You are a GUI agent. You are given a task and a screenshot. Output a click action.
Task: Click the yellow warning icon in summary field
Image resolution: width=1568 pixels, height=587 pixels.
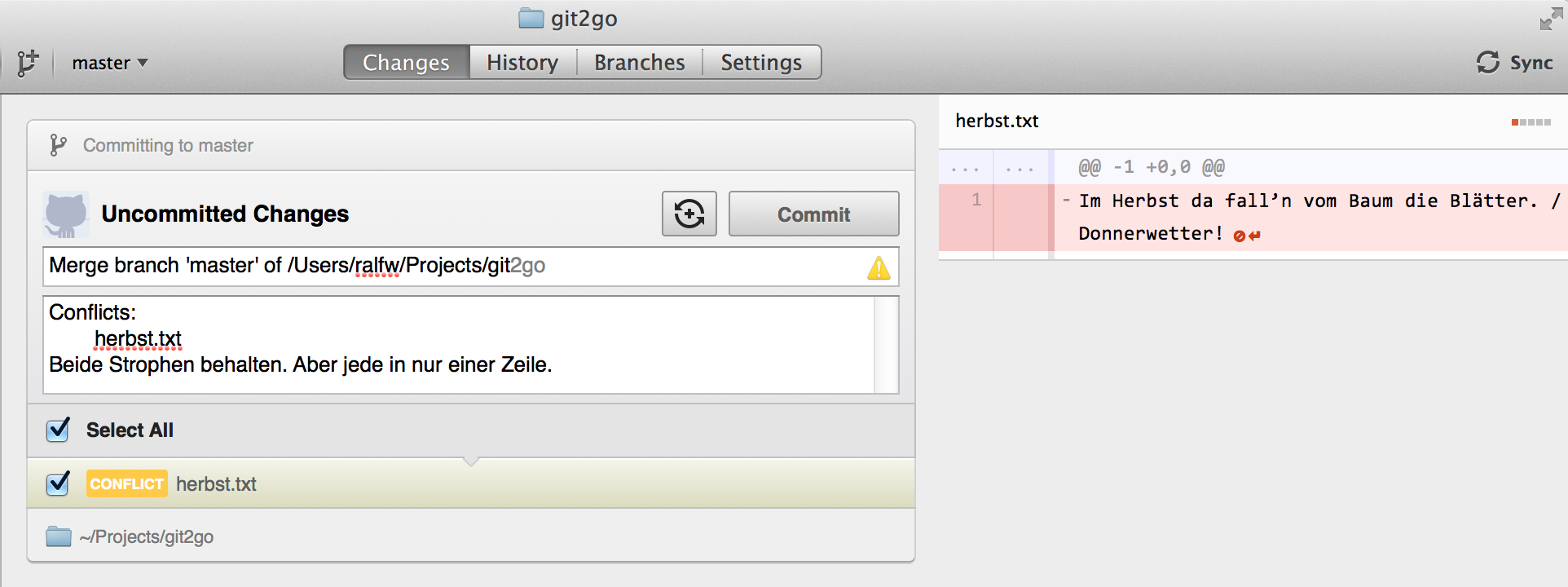(x=879, y=267)
